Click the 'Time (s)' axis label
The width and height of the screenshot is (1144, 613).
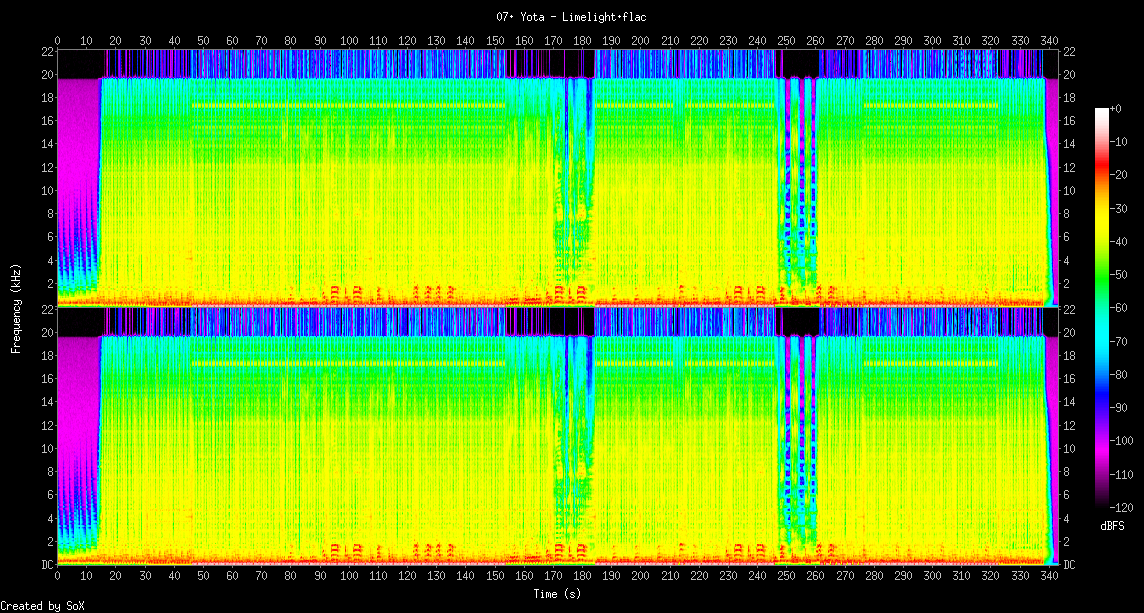[x=555, y=594]
